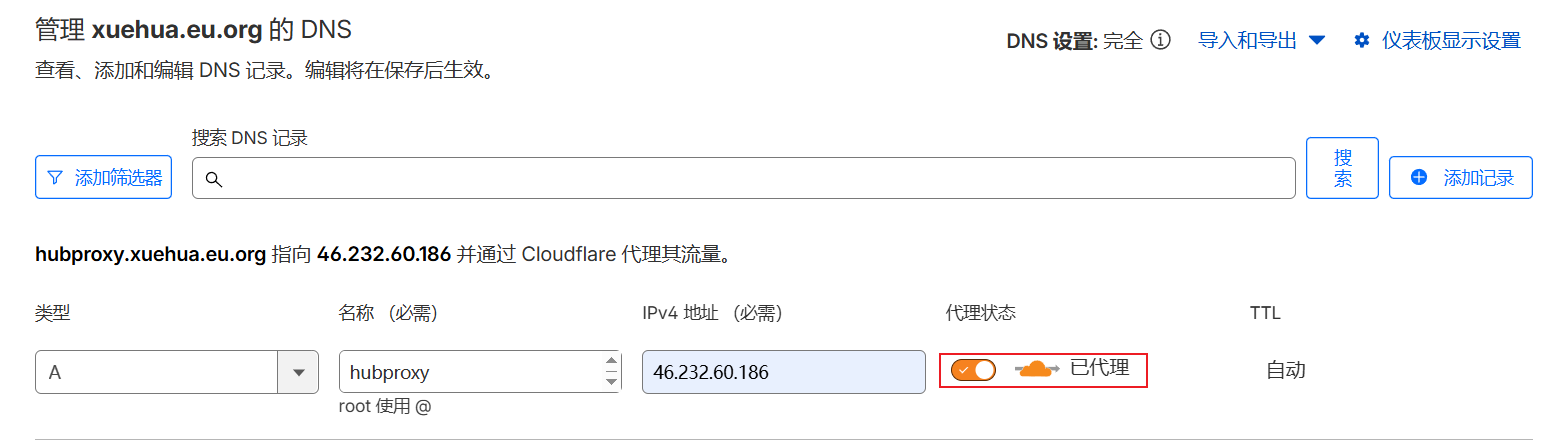Screen dimensions: 1566x447
Task: Click the up arrow in the name field
Action: pos(611,362)
